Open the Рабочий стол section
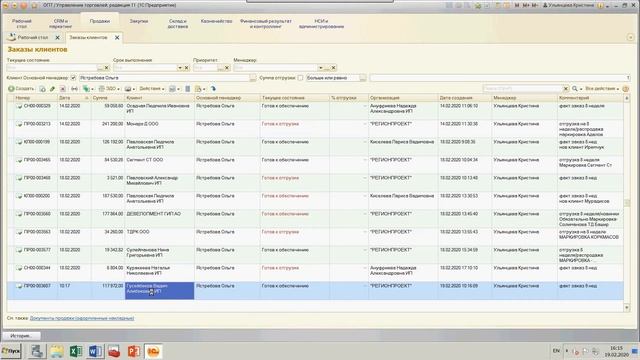 tap(22, 24)
